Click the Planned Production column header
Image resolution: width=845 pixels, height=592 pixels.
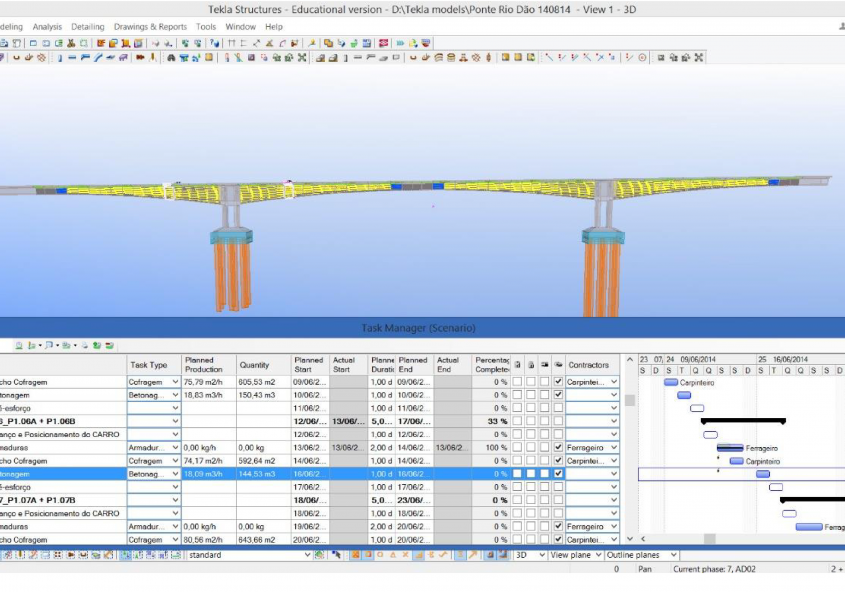tap(207, 365)
